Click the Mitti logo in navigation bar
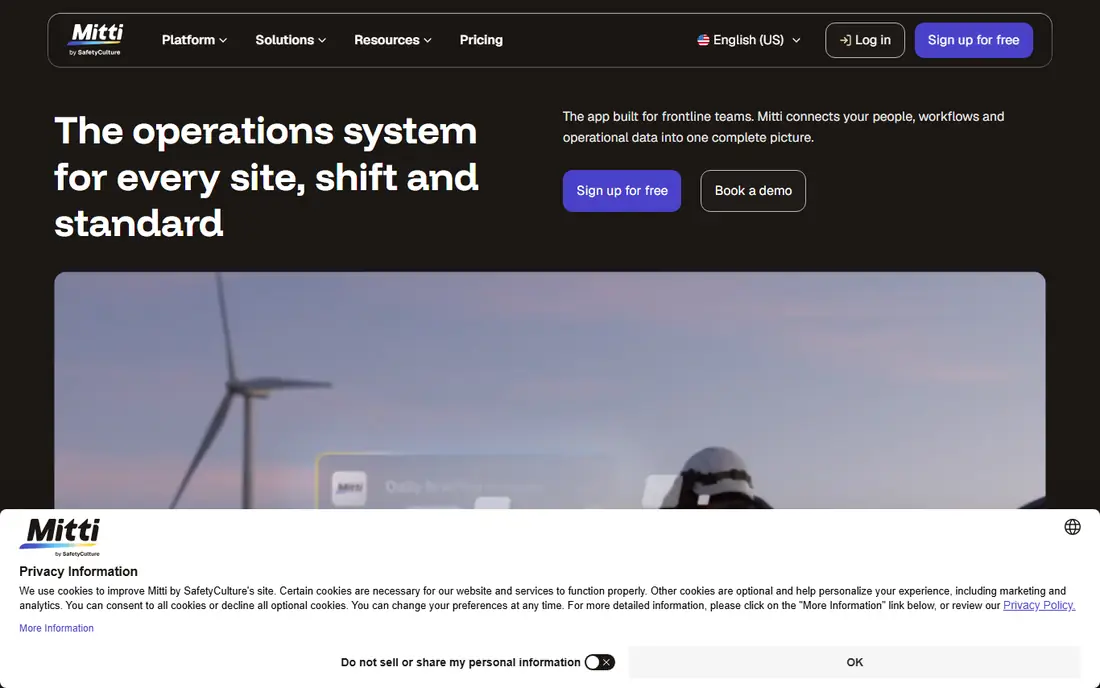The height and width of the screenshot is (688, 1100). (x=95, y=40)
